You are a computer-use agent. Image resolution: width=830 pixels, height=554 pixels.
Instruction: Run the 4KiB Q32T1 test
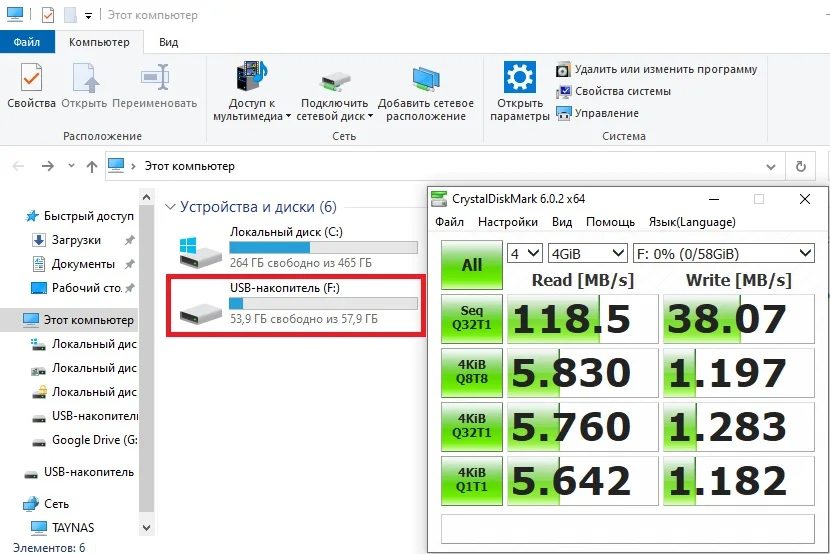coord(472,426)
